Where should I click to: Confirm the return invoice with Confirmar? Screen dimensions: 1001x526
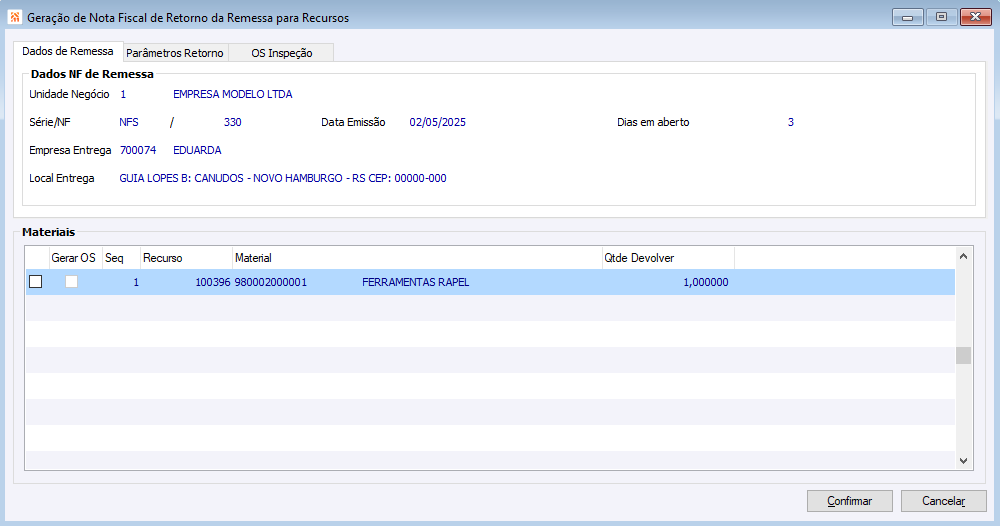[850, 501]
